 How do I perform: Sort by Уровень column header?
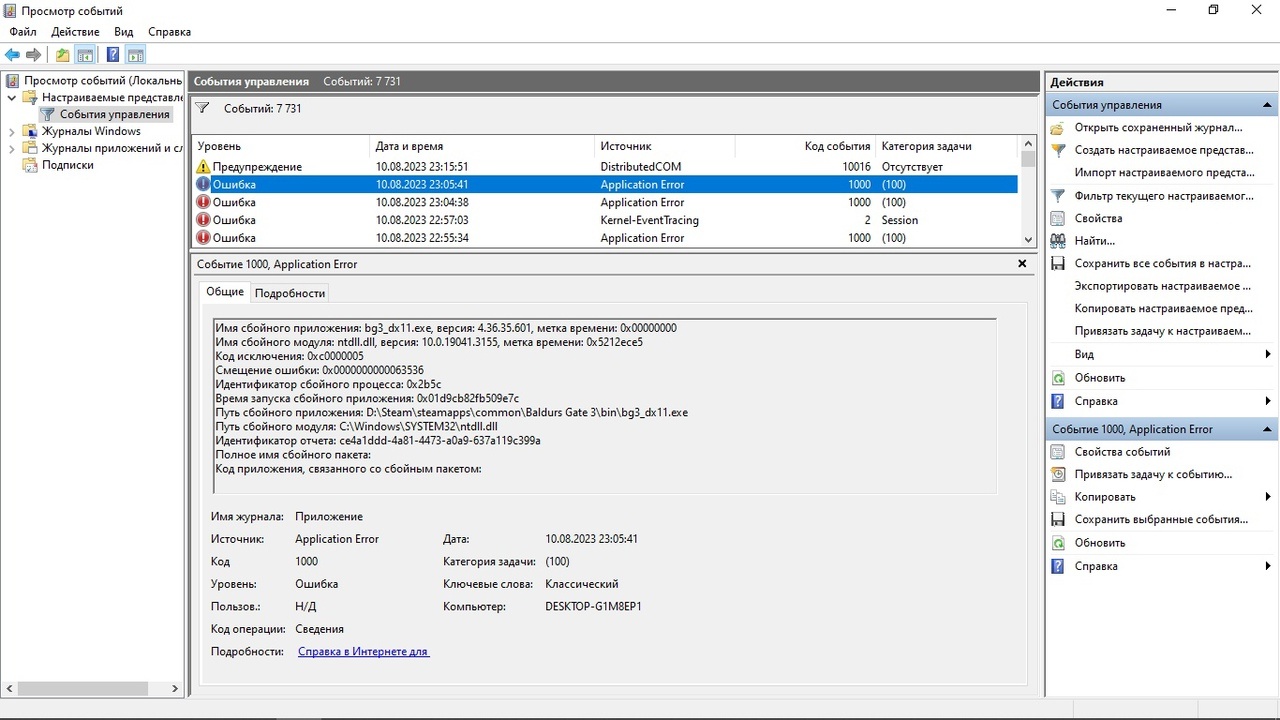281,146
